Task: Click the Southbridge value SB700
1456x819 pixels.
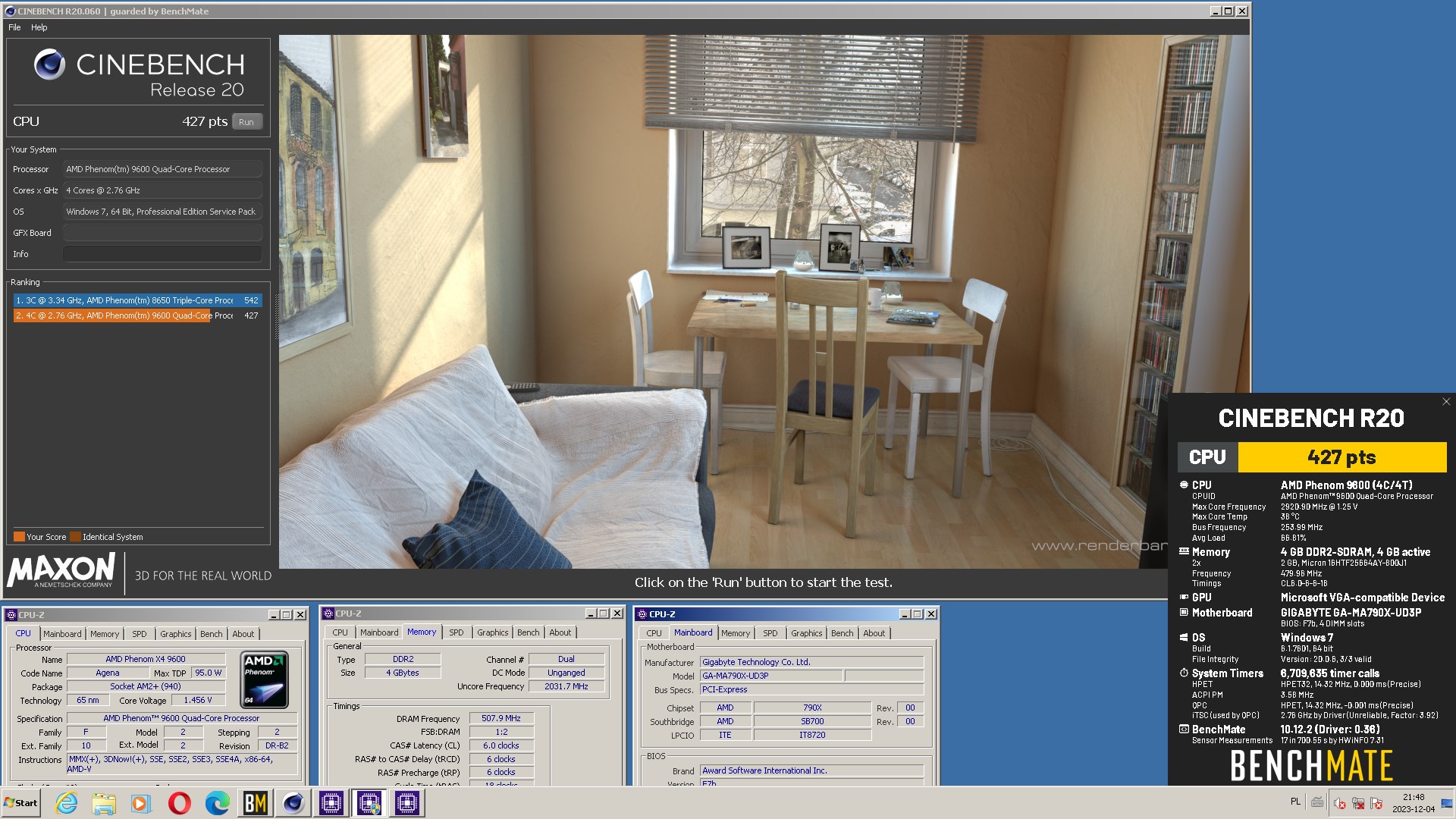Action: click(812, 721)
